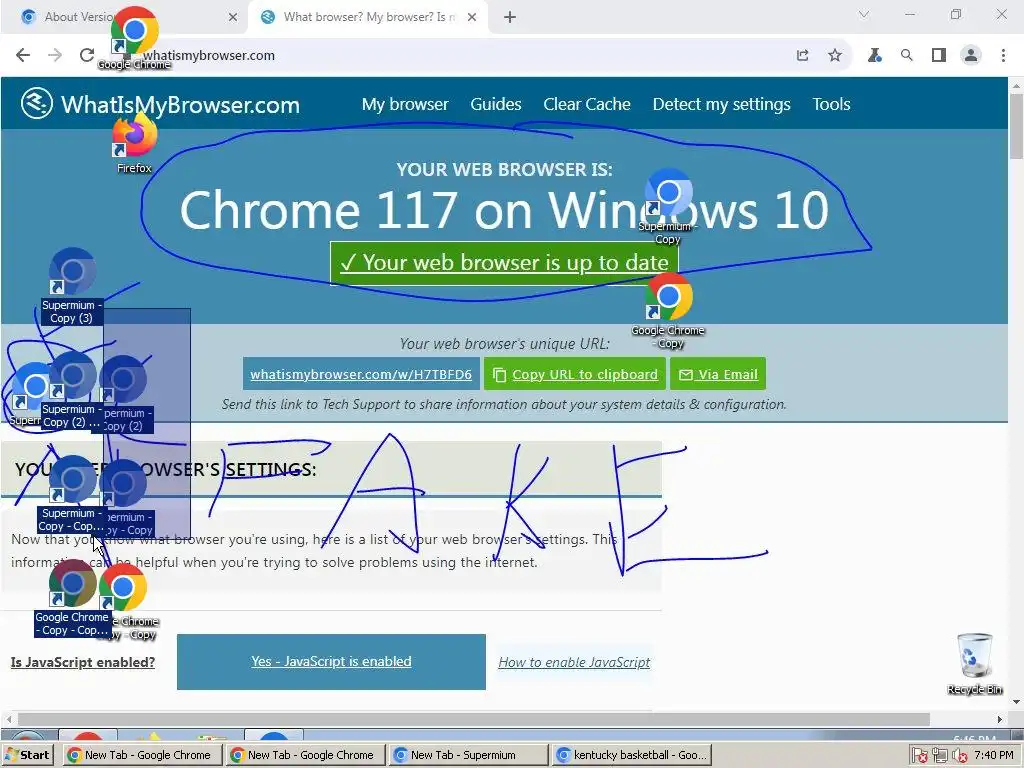Screen dimensions: 1024x768
Task: Click the WhatIsMyBrowser.com logo
Action: tap(160, 104)
